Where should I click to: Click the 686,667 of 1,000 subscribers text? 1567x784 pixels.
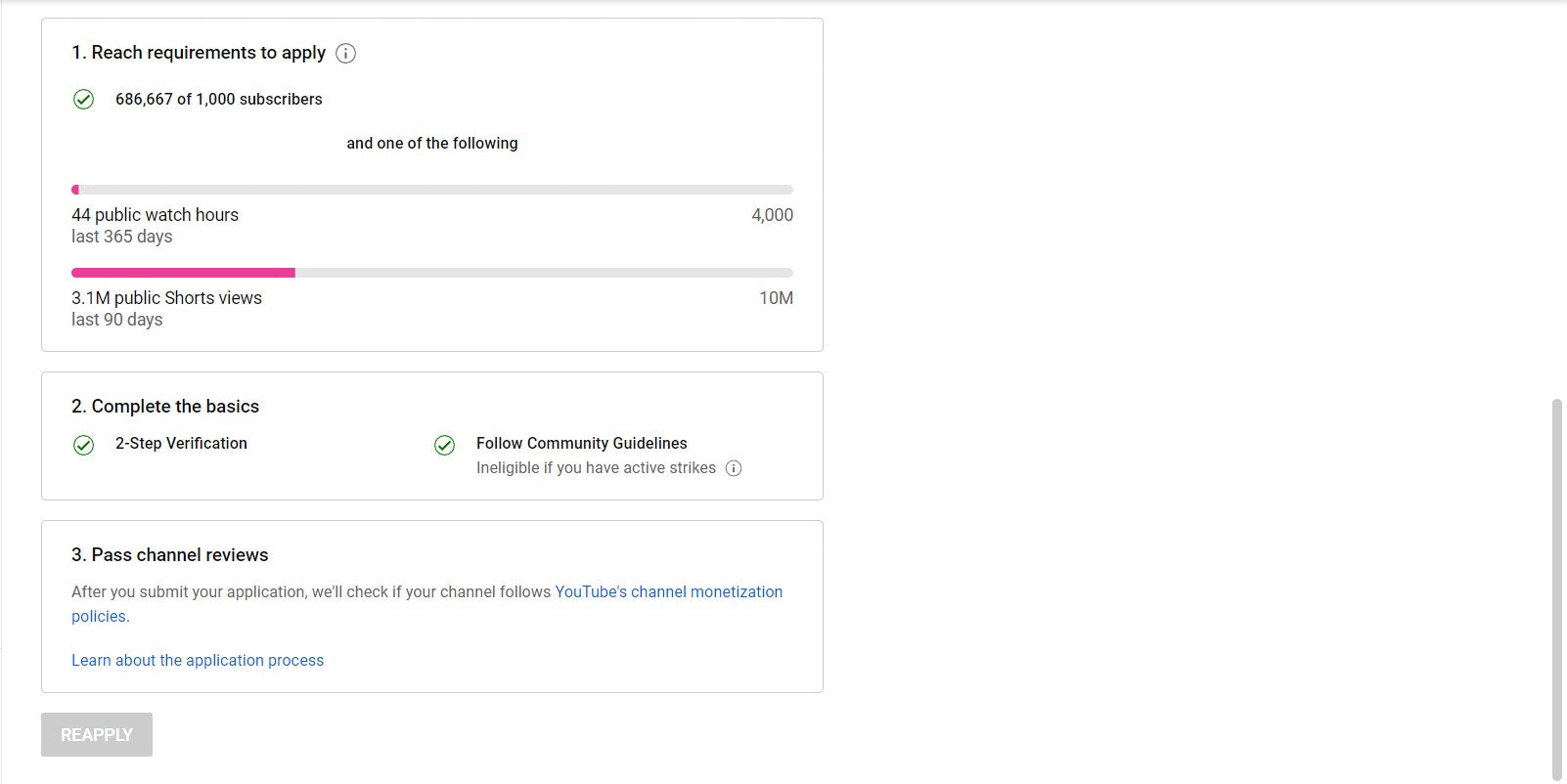[218, 100]
